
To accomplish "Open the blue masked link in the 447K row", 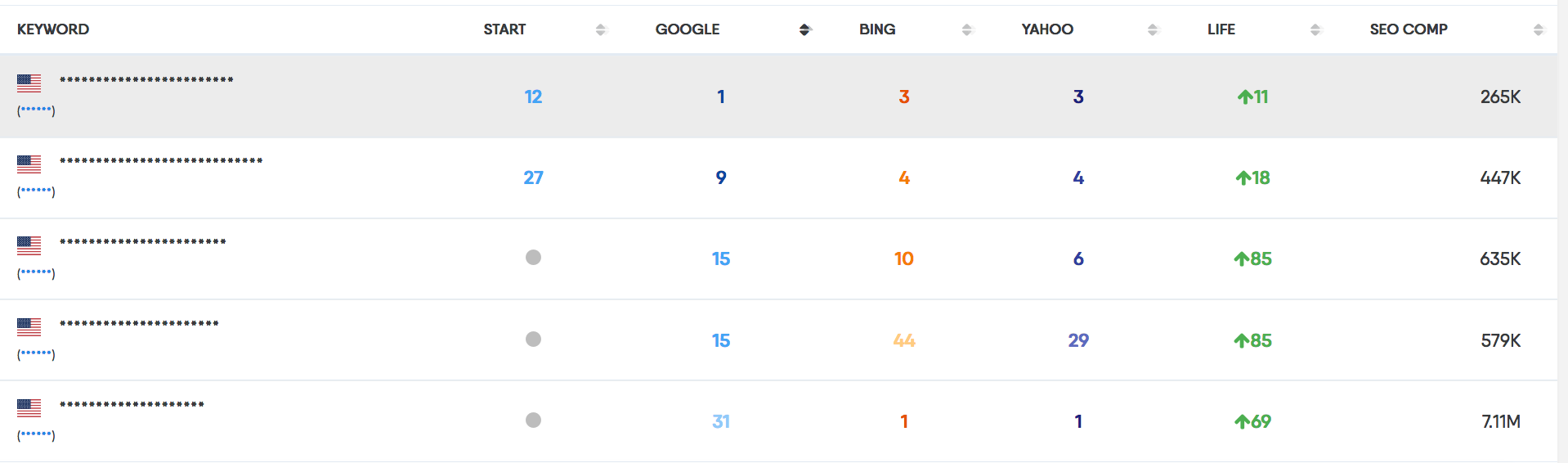I will tap(36, 191).
